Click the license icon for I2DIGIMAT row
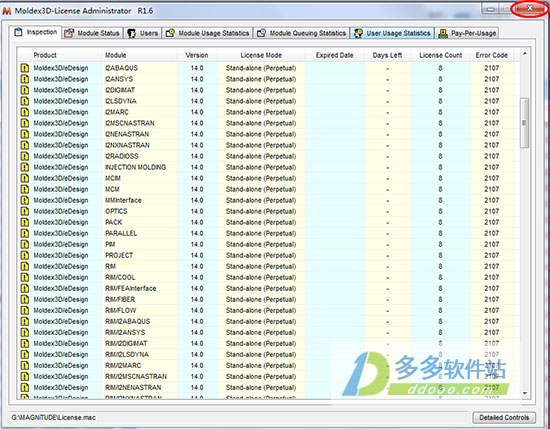 coord(24,90)
